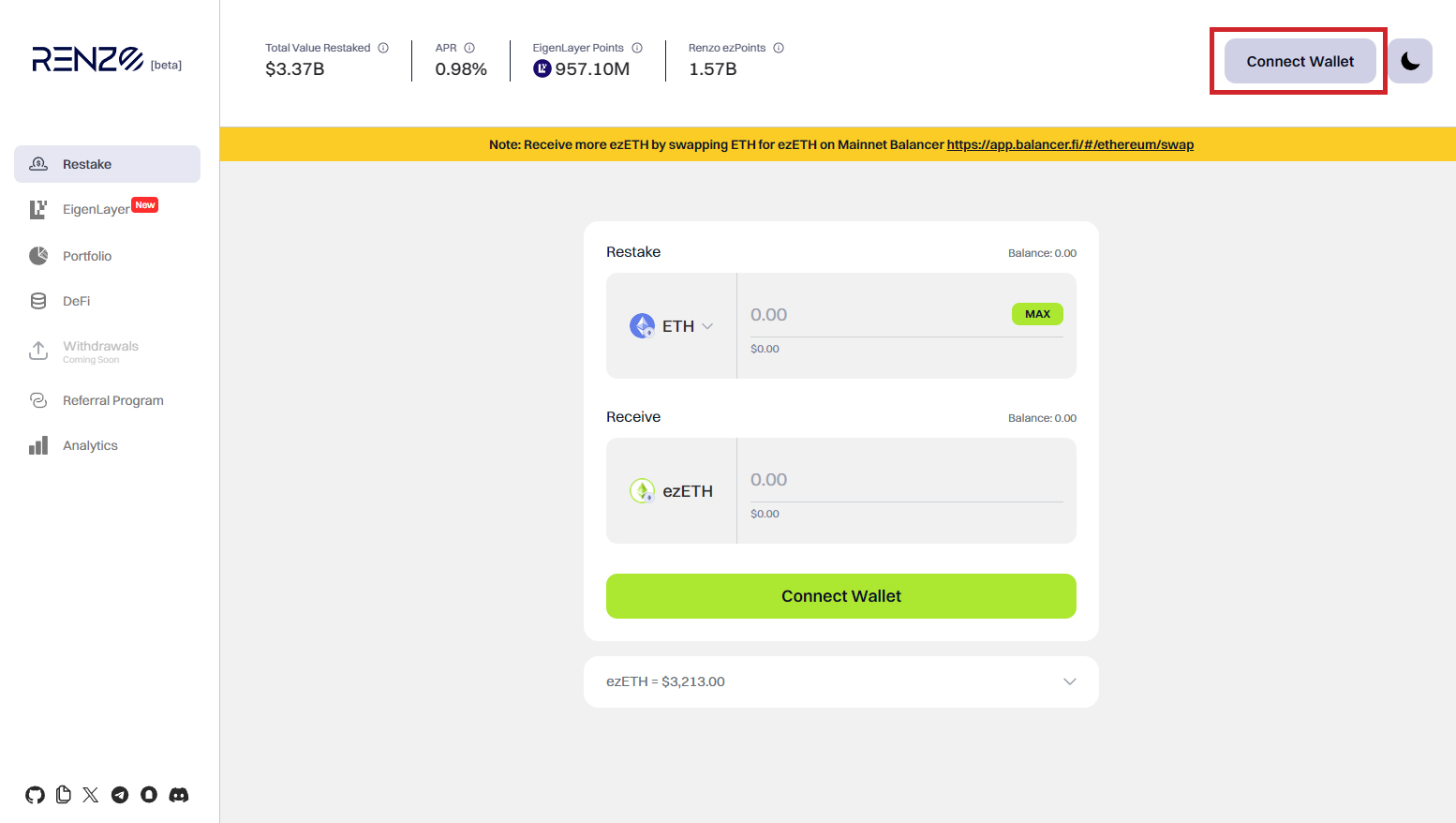Click the Renzo logo

87,60
